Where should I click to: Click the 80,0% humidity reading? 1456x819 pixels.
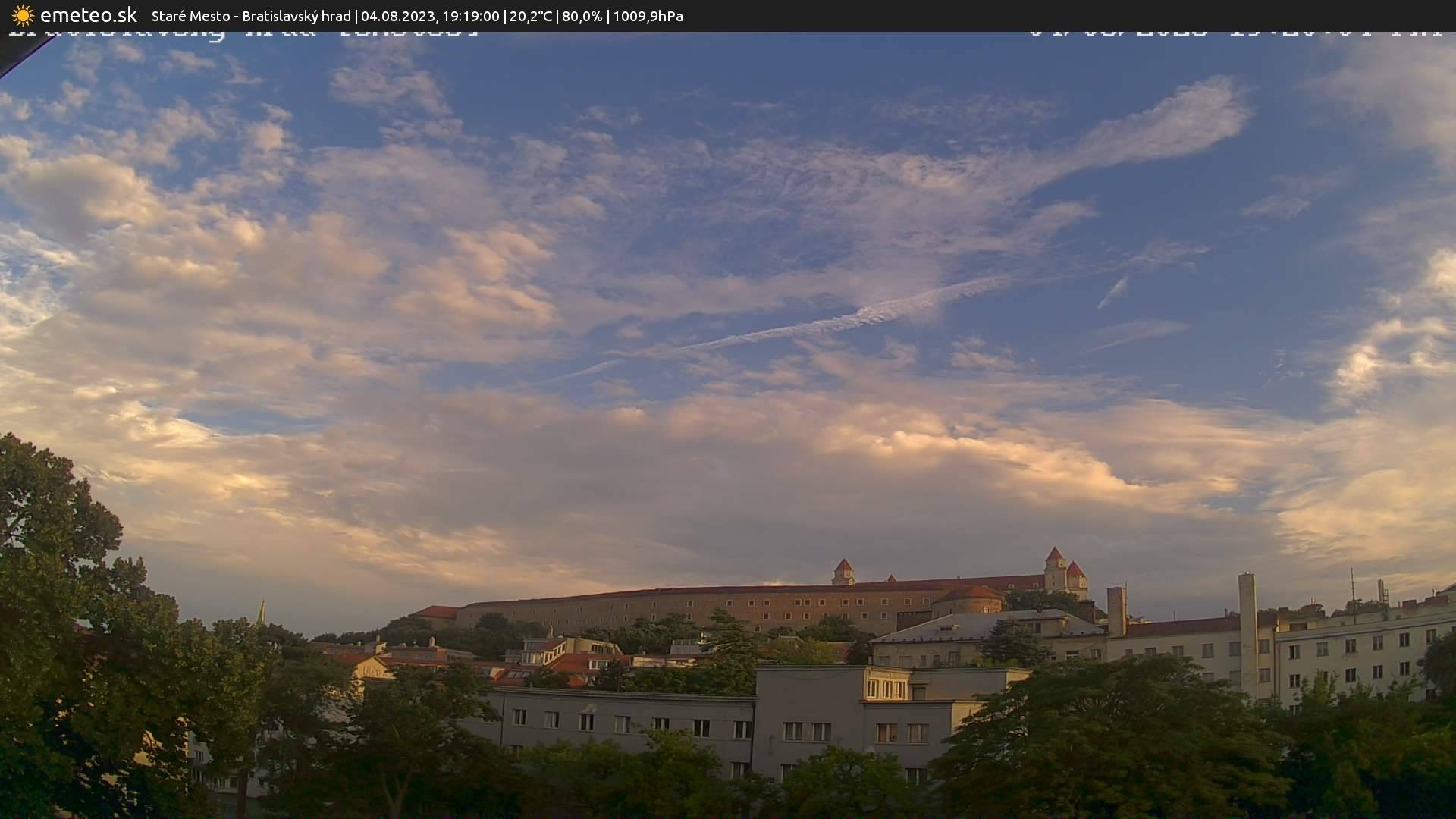point(582,16)
